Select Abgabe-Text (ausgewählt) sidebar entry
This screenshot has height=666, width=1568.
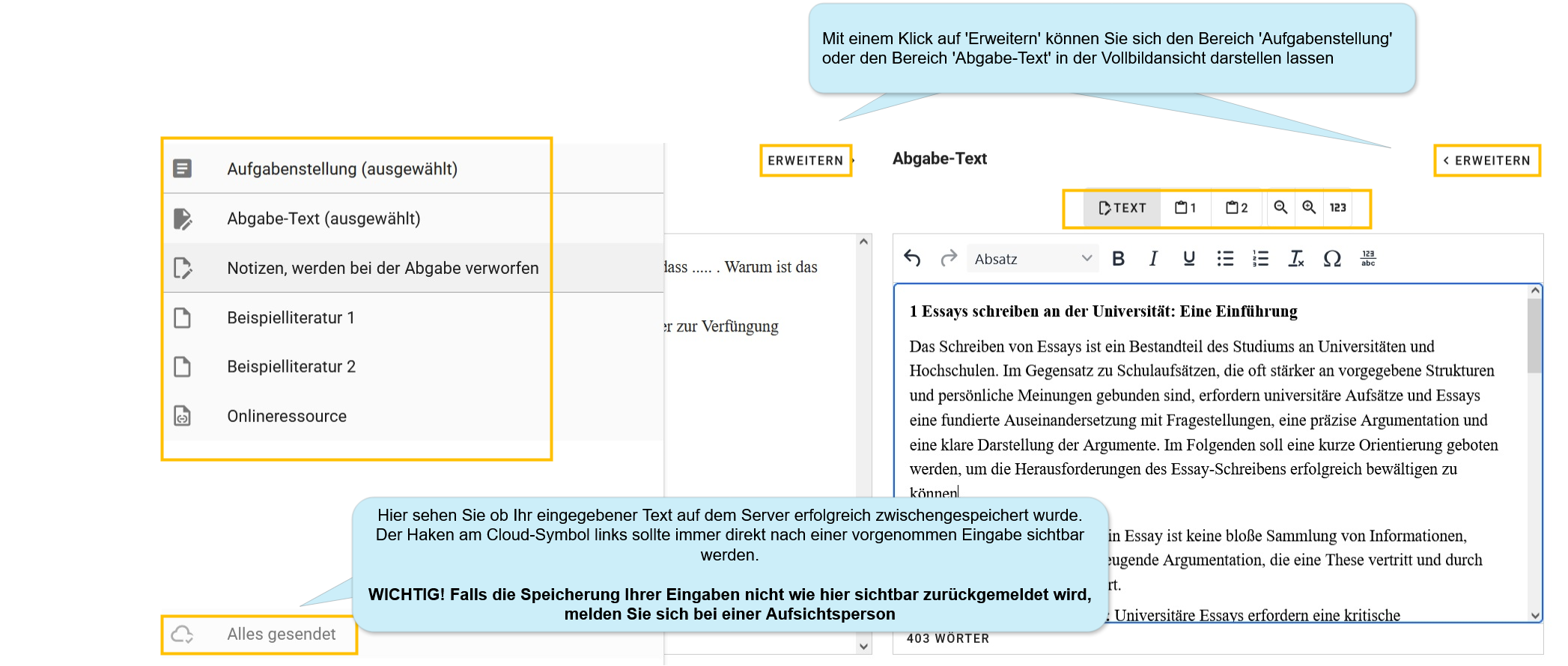point(413,219)
